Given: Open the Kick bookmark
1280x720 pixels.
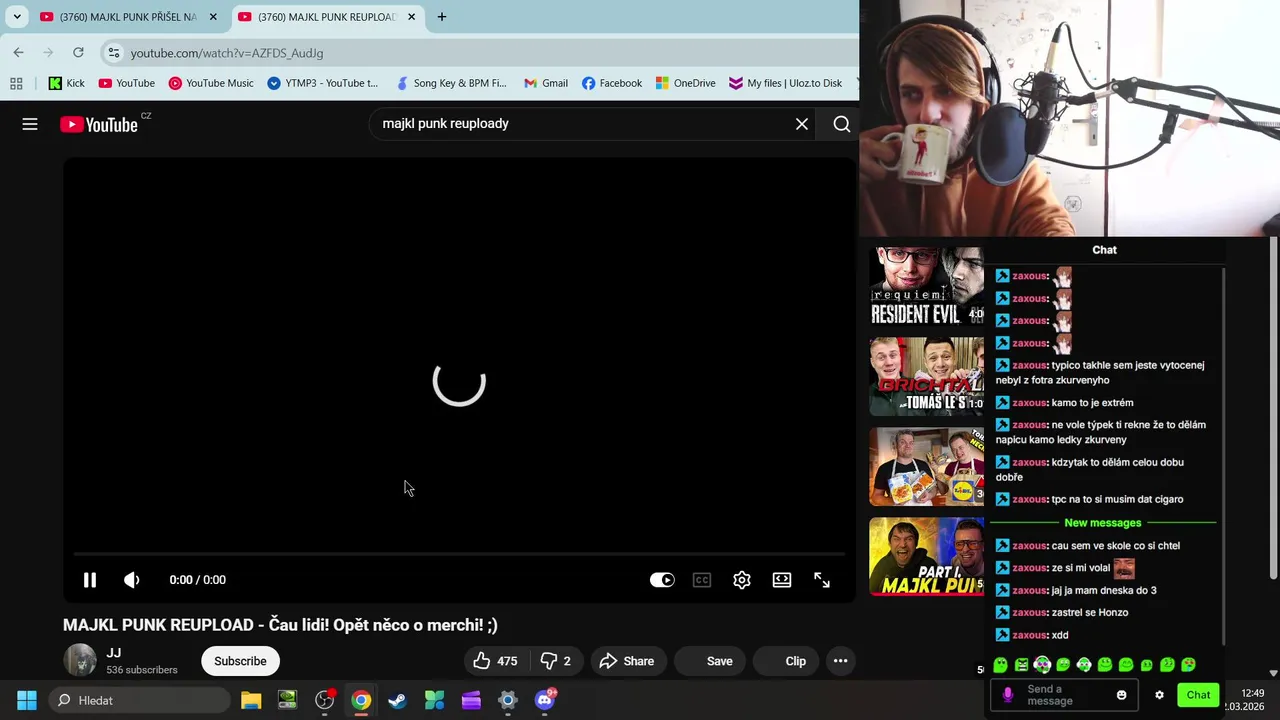Looking at the screenshot, I should coord(66,83).
